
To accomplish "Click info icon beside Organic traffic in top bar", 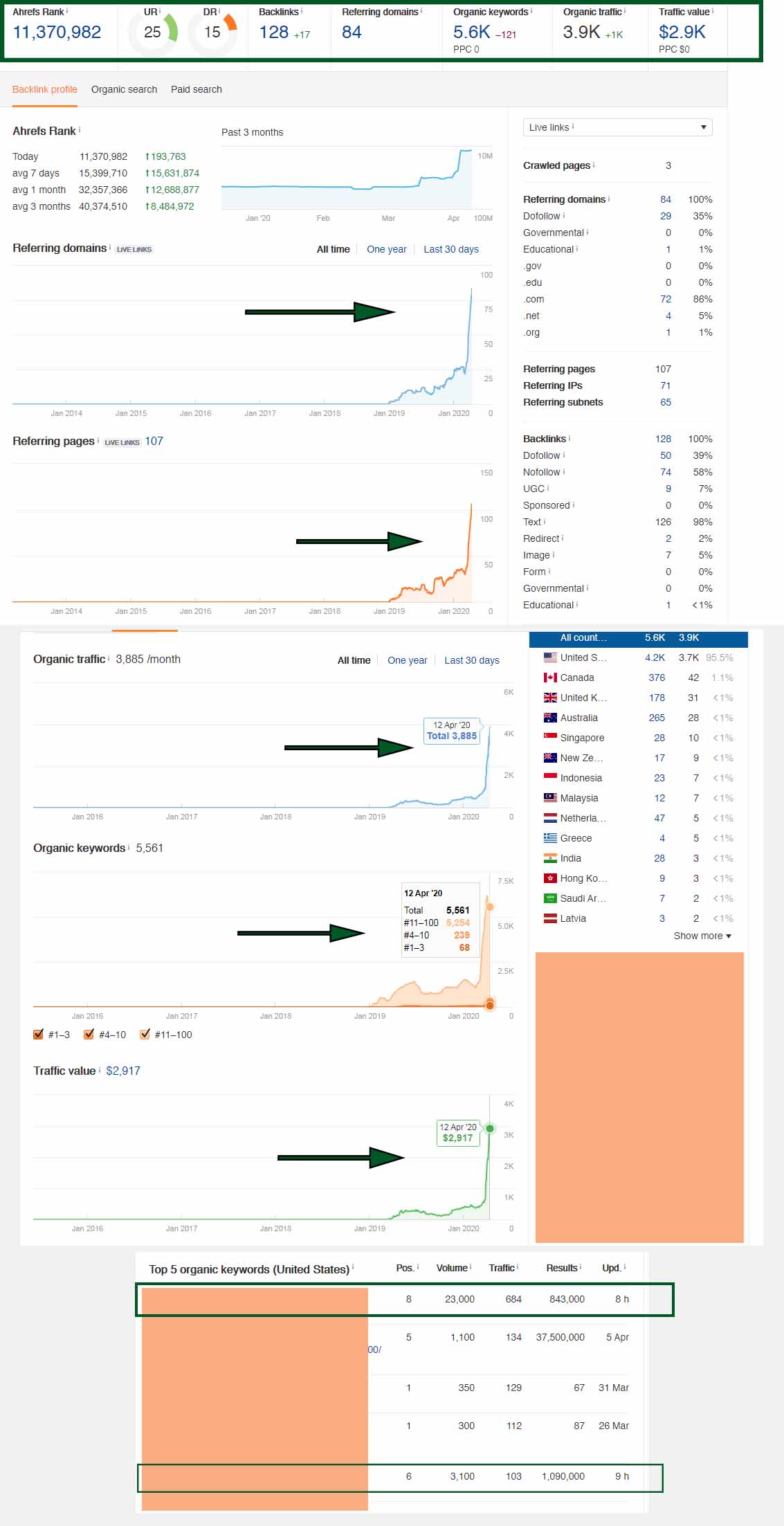I will click(625, 10).
